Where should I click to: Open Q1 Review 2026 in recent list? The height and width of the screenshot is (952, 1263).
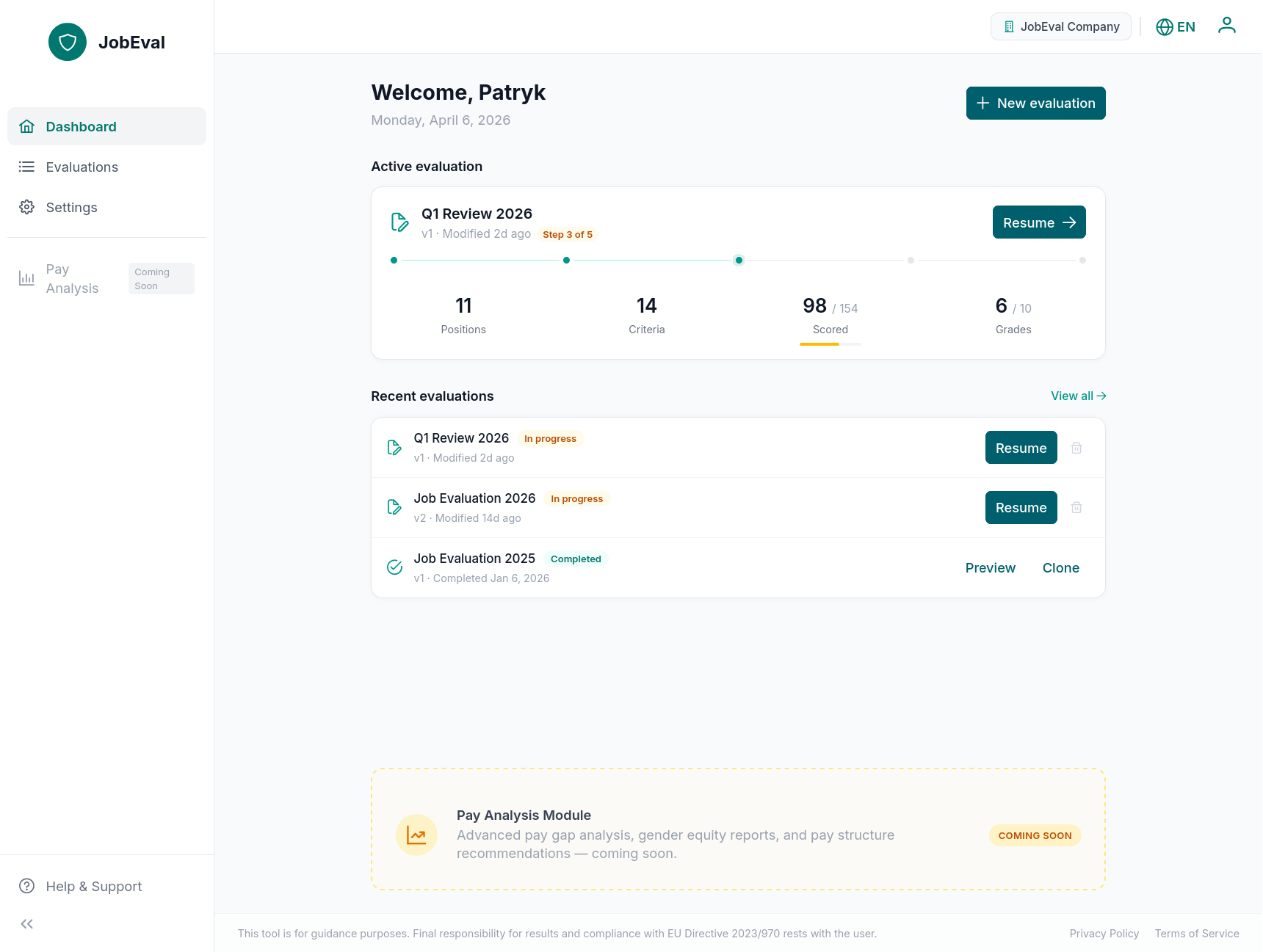point(461,438)
